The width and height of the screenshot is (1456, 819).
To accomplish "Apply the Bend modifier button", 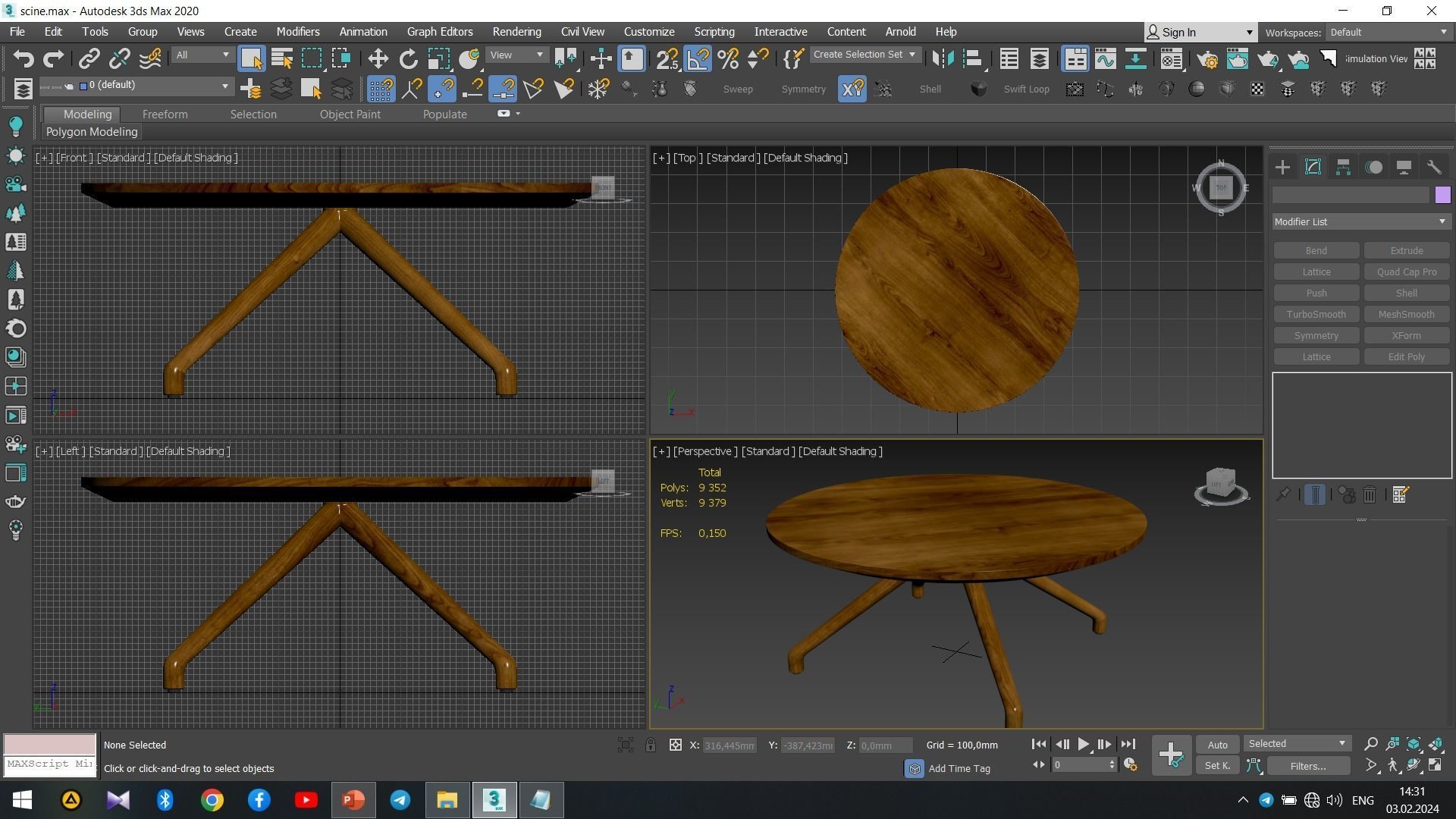I will (x=1316, y=250).
